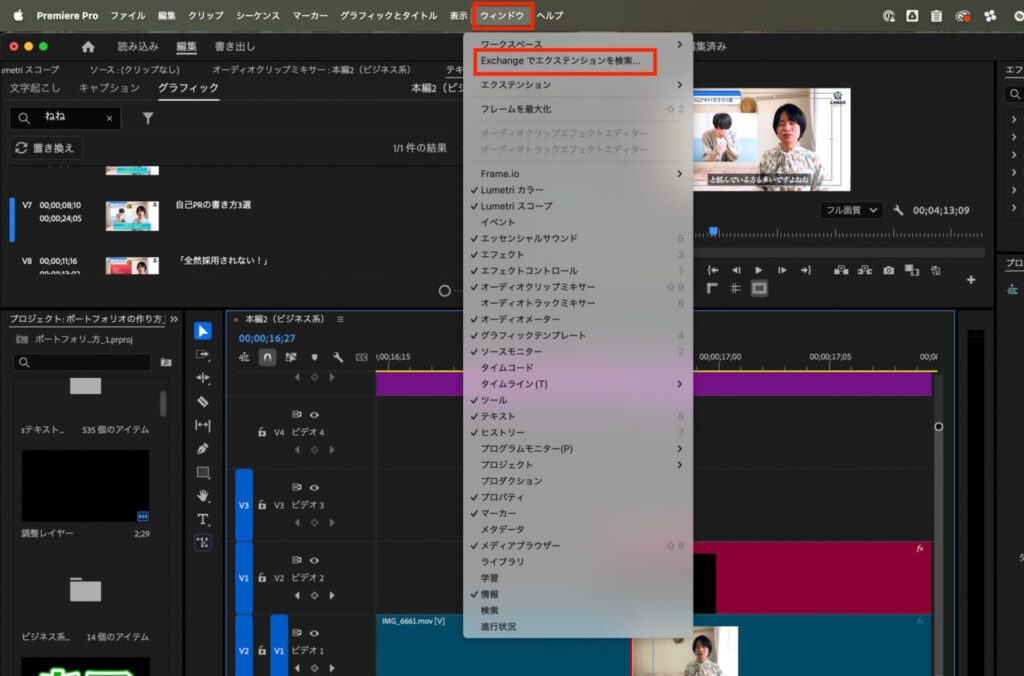
Task: Select the Ripple Edit tool
Action: 202,378
